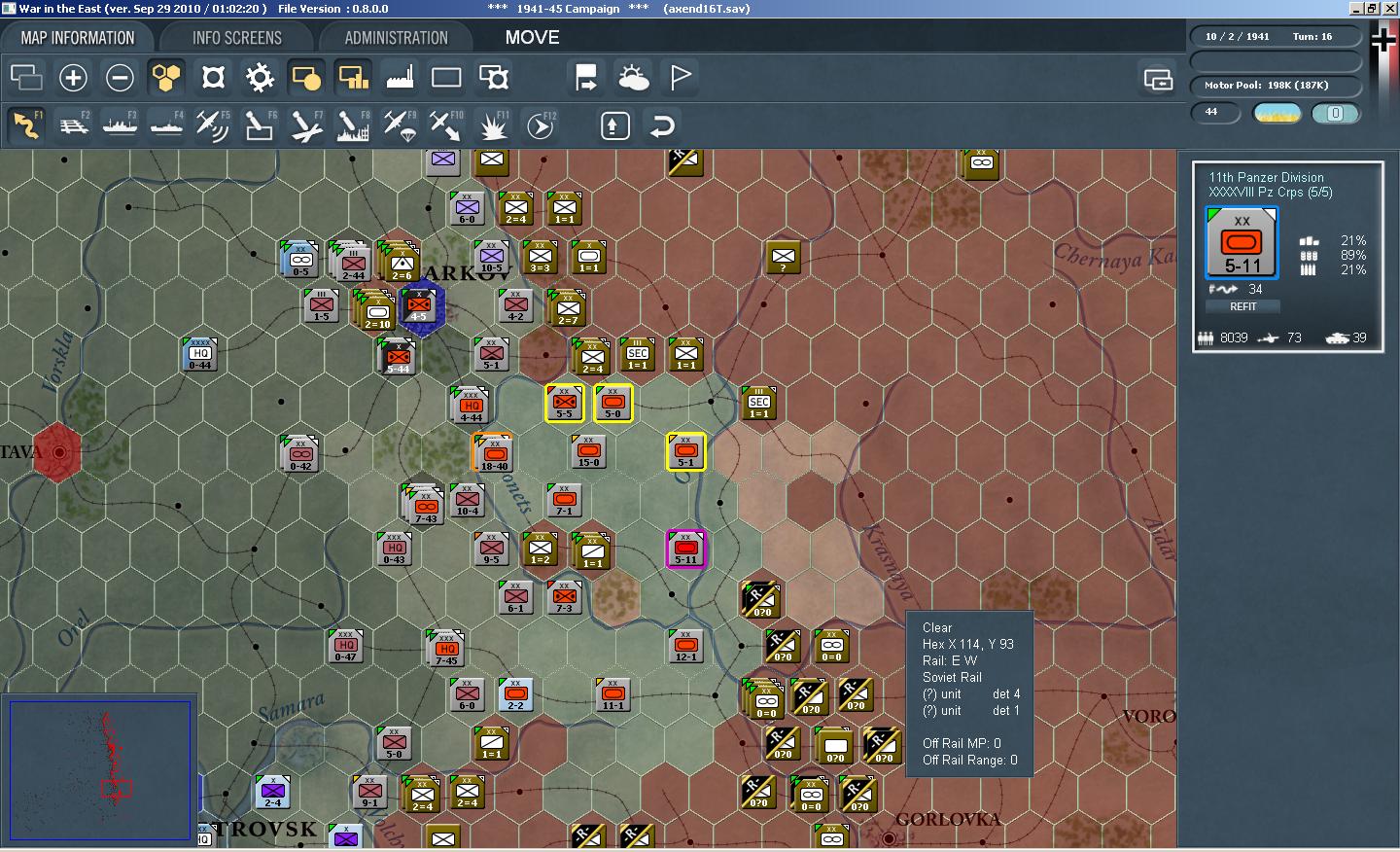Select the yellow-highlighted 5-5 unit

point(564,403)
